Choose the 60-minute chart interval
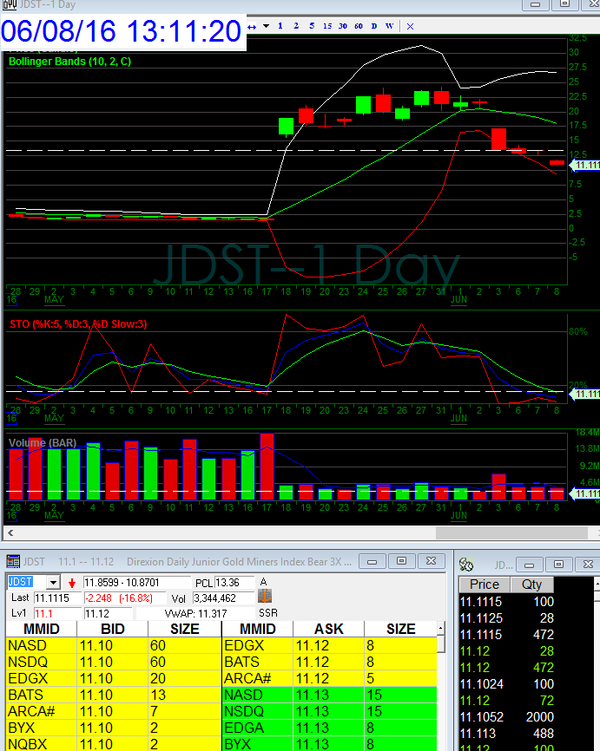The image size is (600, 751). 358,26
